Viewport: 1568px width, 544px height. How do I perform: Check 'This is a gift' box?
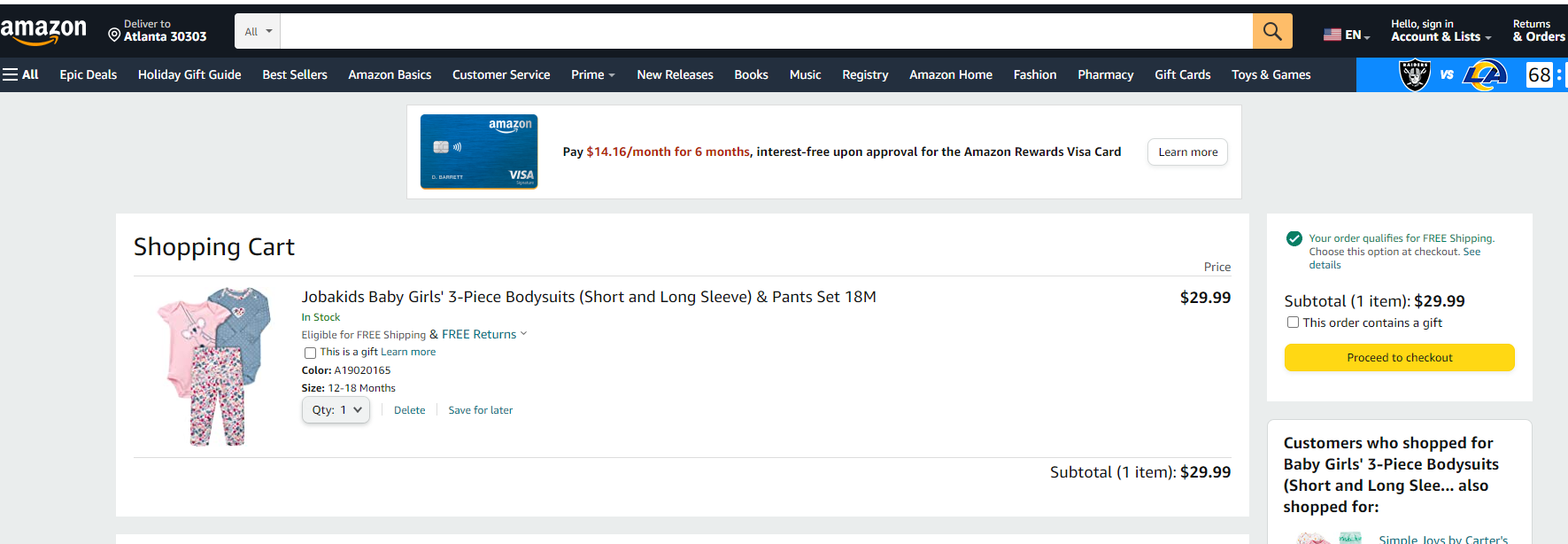310,353
